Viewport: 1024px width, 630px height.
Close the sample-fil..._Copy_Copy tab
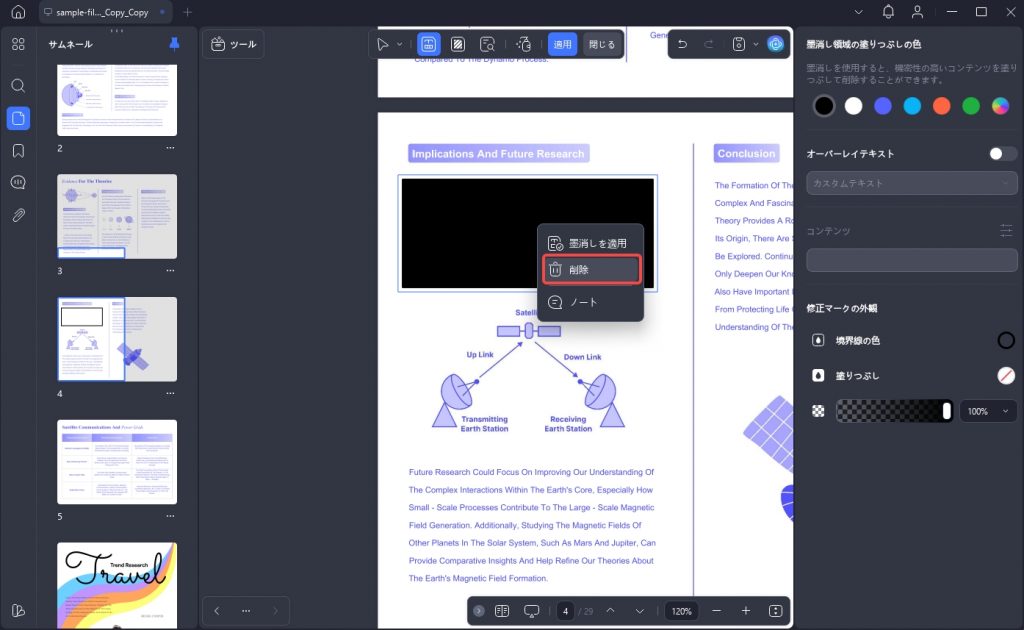(163, 12)
